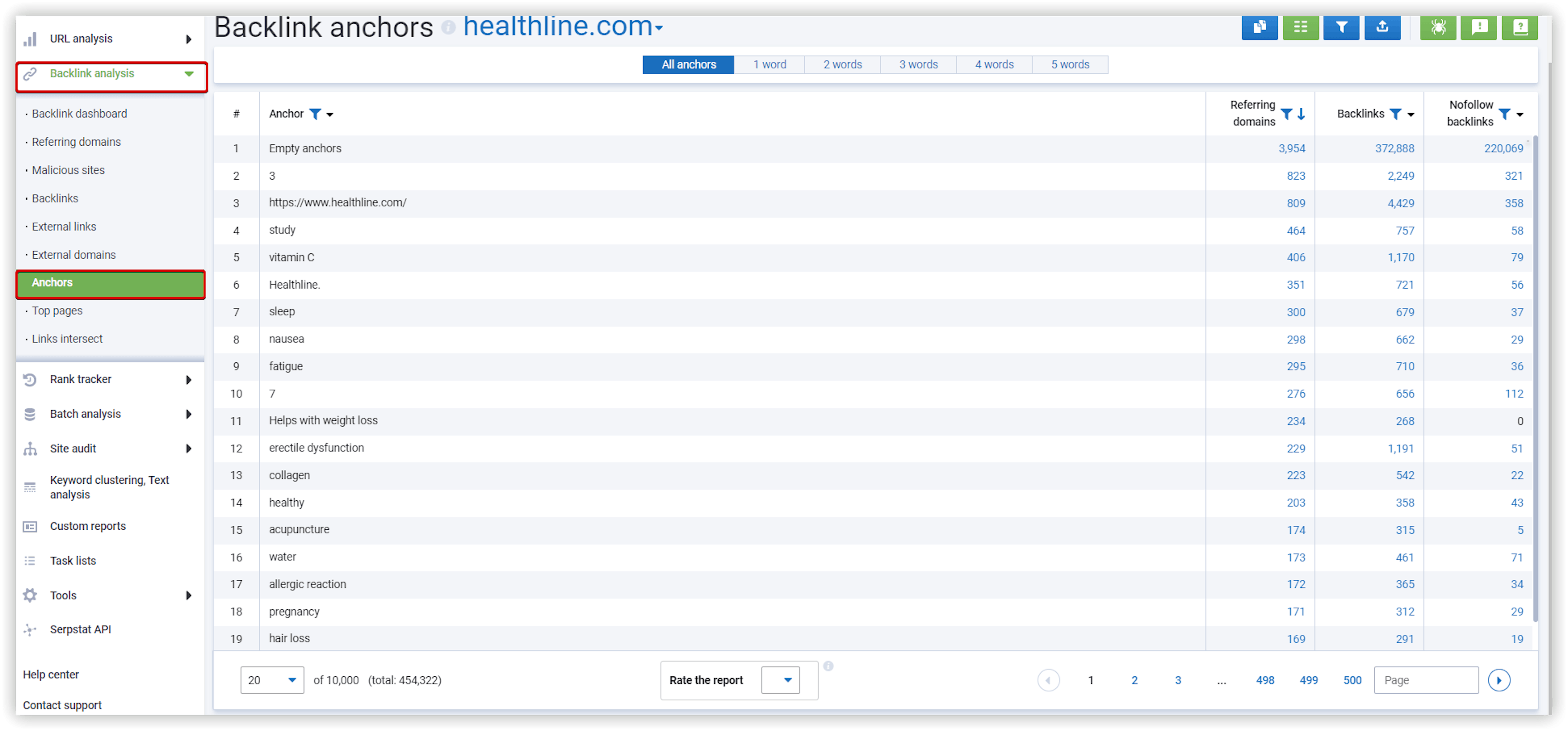Click the Page number input field
Screen dimensions: 1568x731
coord(1426,680)
